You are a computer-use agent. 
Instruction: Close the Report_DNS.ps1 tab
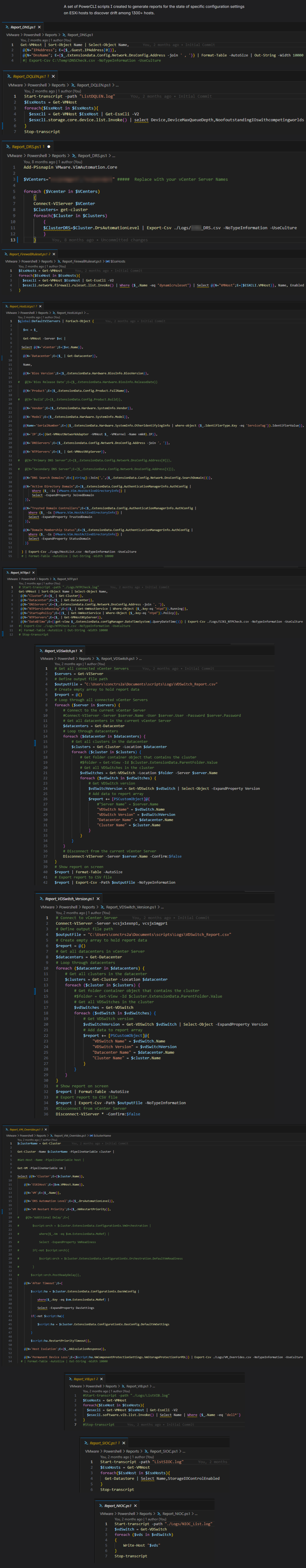click(x=40, y=27)
